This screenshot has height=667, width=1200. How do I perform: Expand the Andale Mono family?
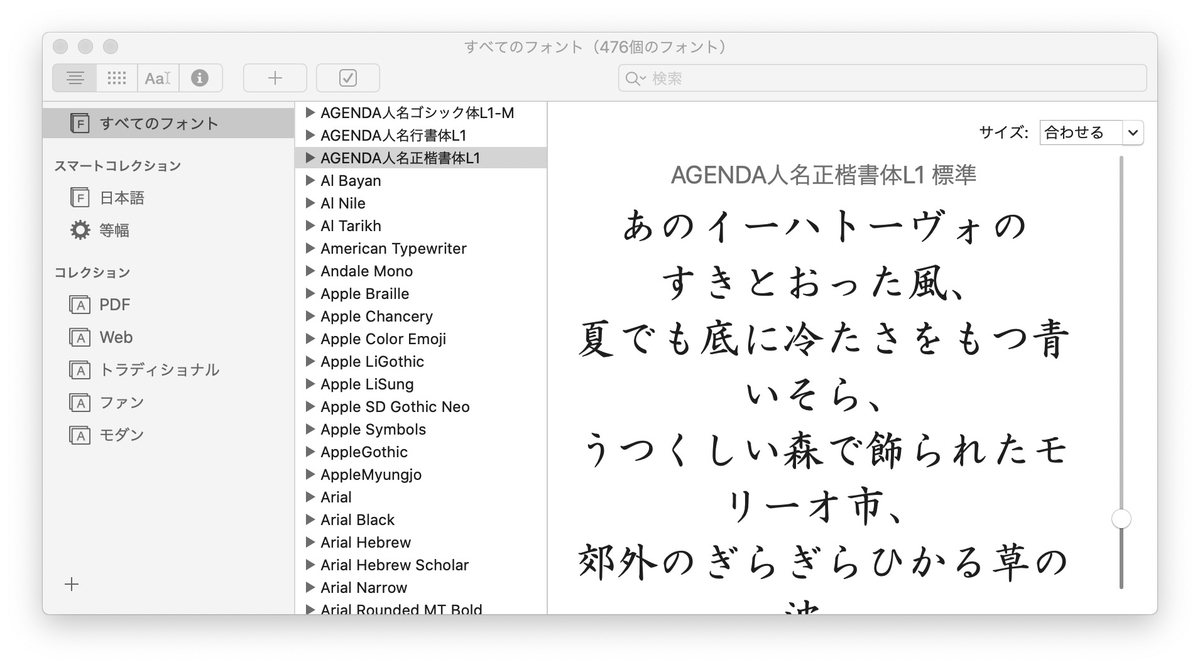(x=310, y=271)
